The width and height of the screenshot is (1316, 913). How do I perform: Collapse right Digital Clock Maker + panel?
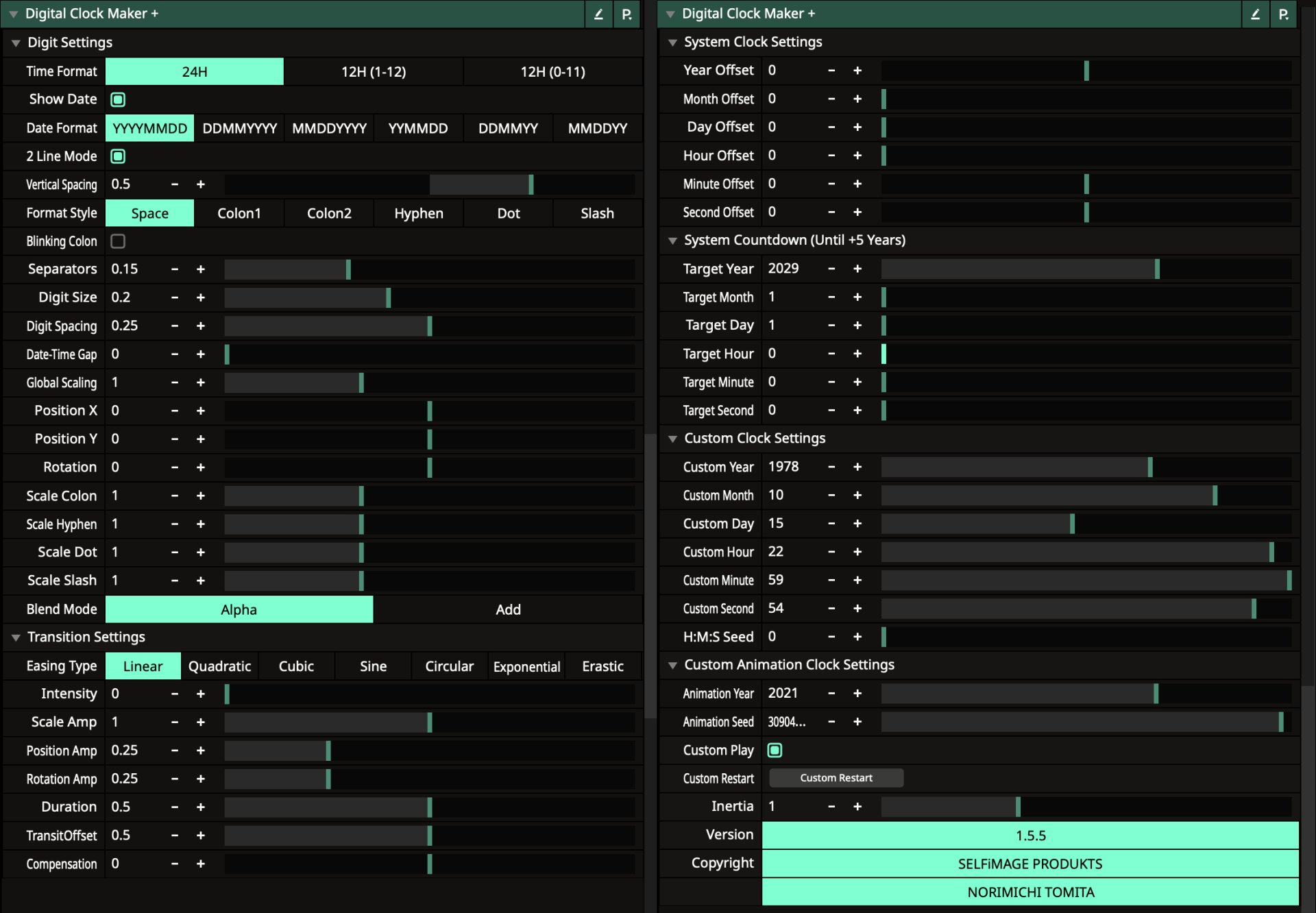click(x=670, y=14)
